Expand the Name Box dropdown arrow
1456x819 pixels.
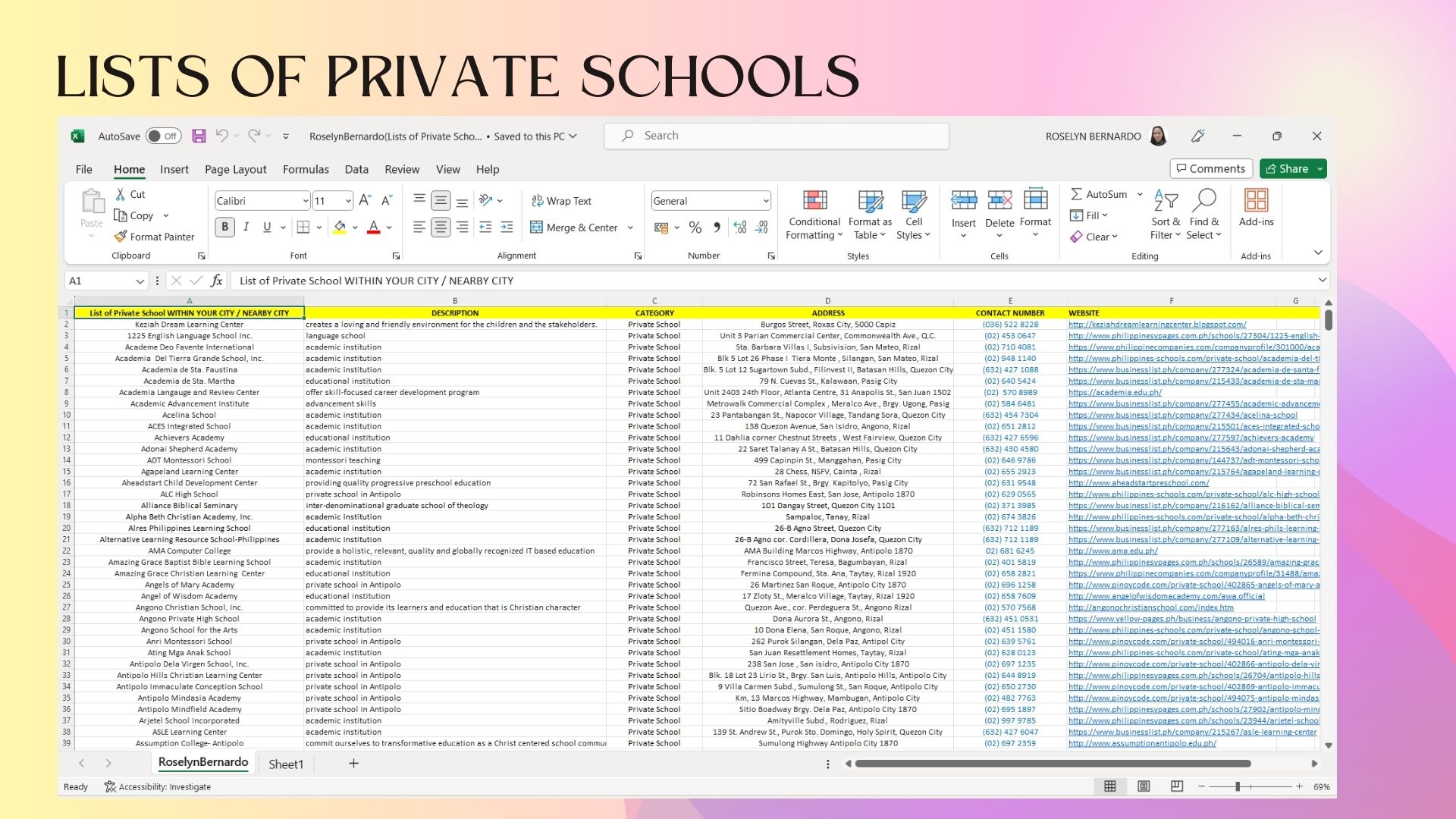point(140,281)
